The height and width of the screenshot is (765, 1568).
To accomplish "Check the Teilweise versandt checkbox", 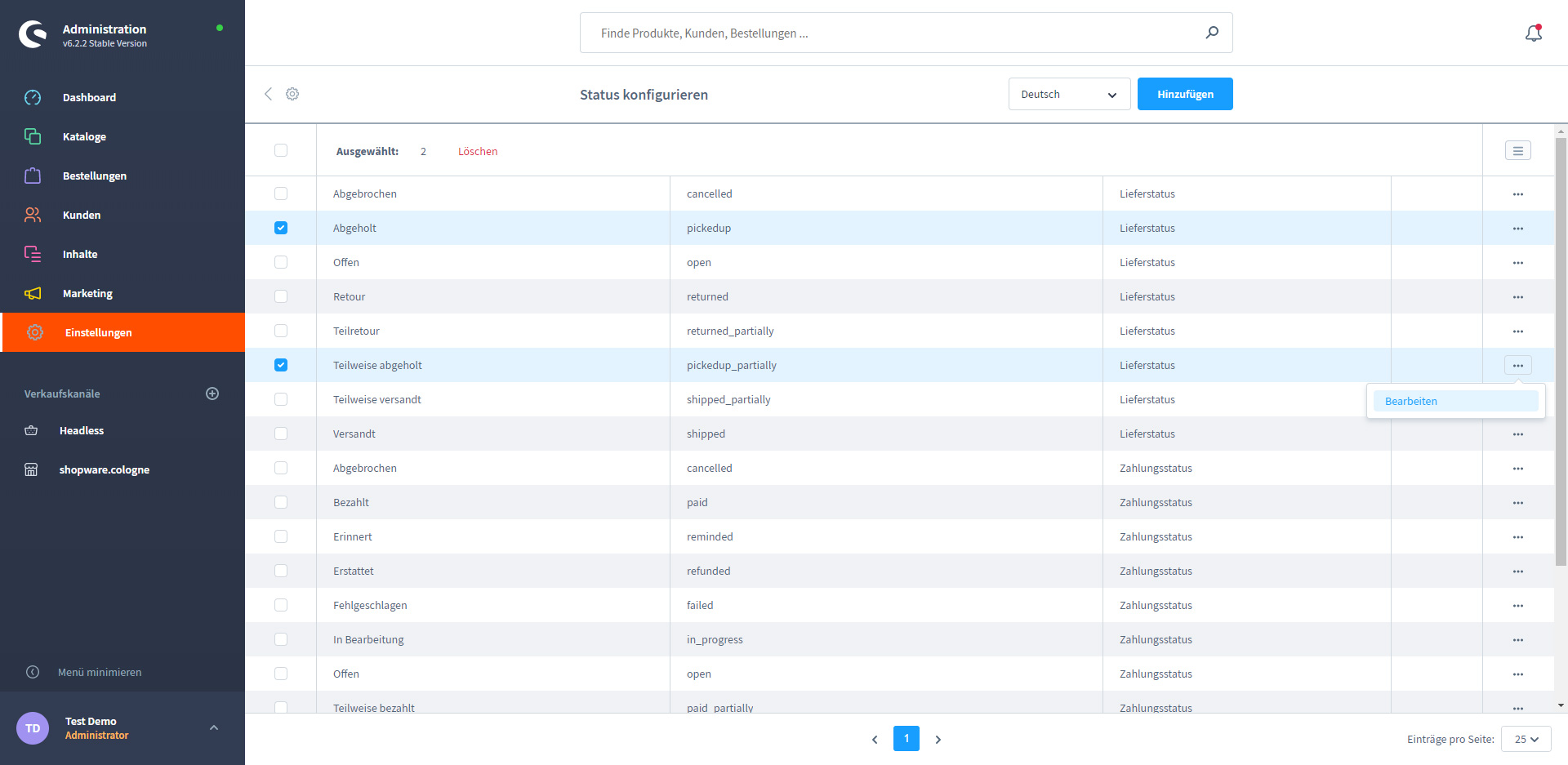I will pyautogui.click(x=281, y=399).
